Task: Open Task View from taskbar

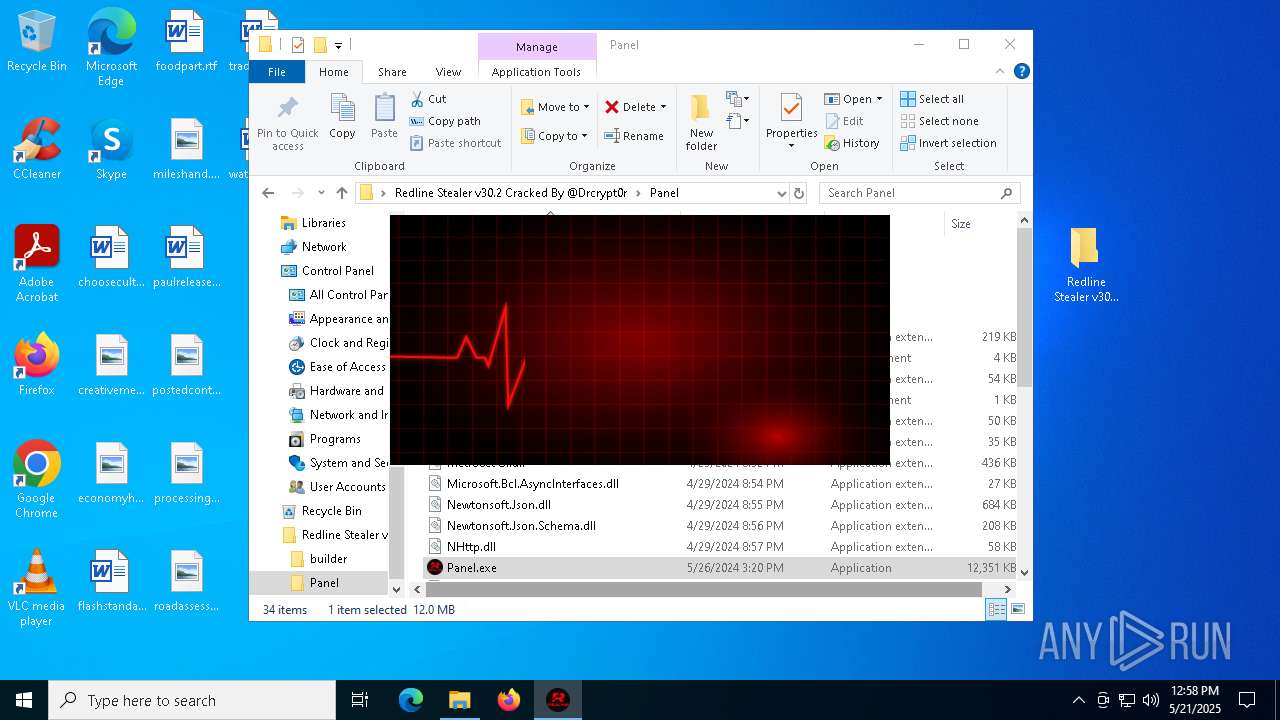Action: (x=360, y=700)
